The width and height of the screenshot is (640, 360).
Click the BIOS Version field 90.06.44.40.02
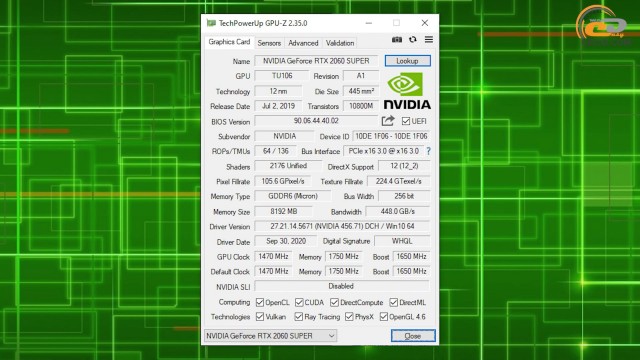point(316,121)
